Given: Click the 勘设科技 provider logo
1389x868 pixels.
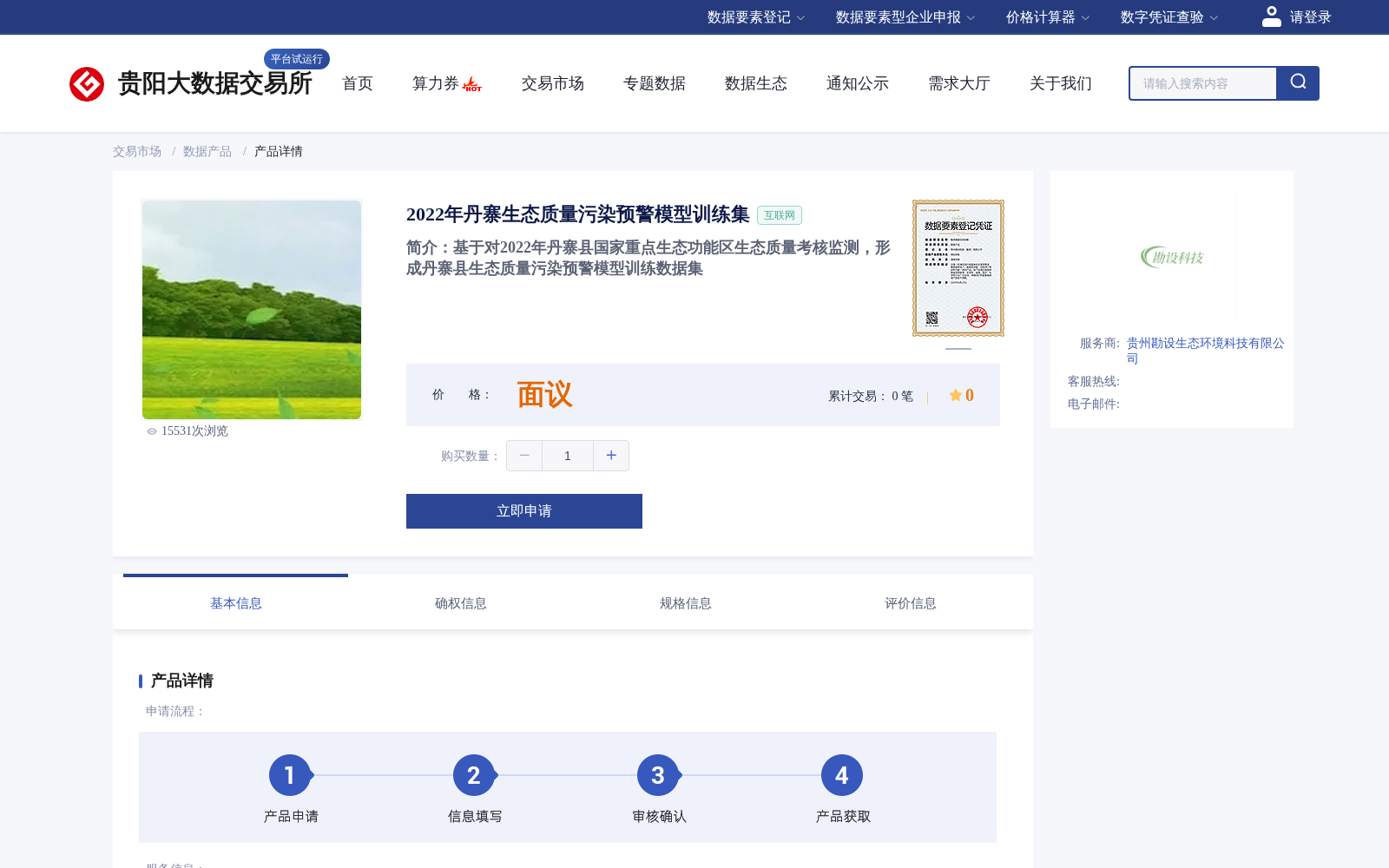Looking at the screenshot, I should click(1172, 257).
